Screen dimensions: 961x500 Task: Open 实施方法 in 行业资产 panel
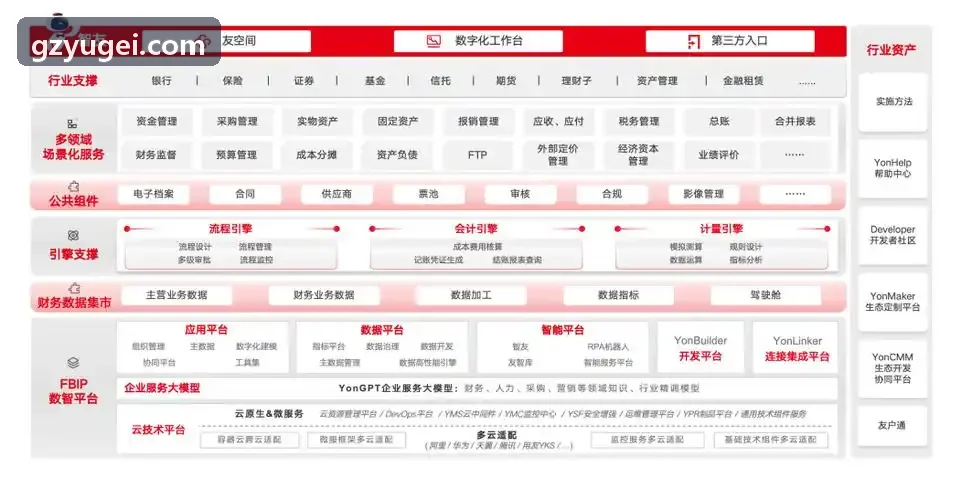(x=894, y=102)
